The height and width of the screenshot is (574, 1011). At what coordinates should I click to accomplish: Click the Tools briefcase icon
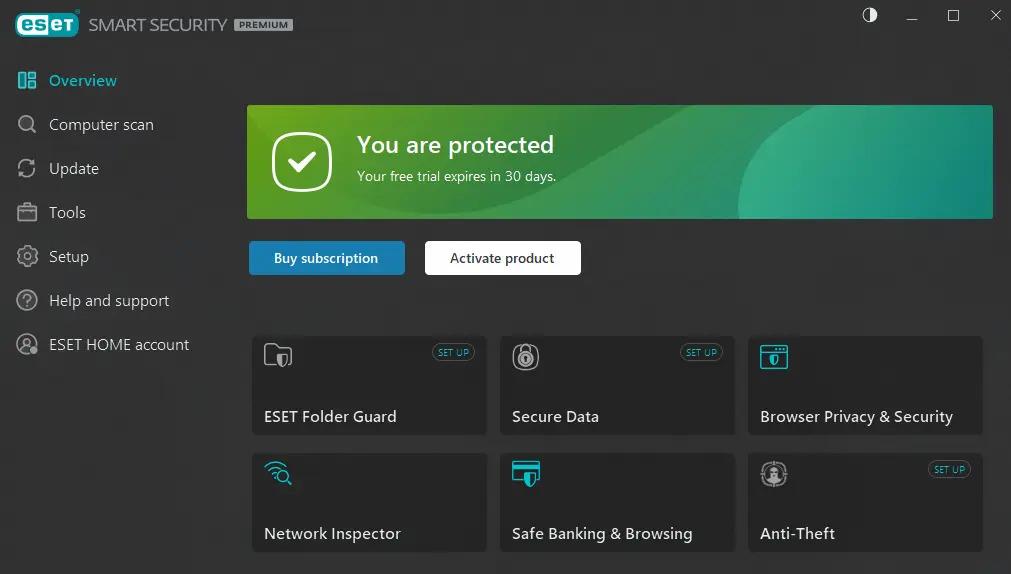(x=27, y=212)
